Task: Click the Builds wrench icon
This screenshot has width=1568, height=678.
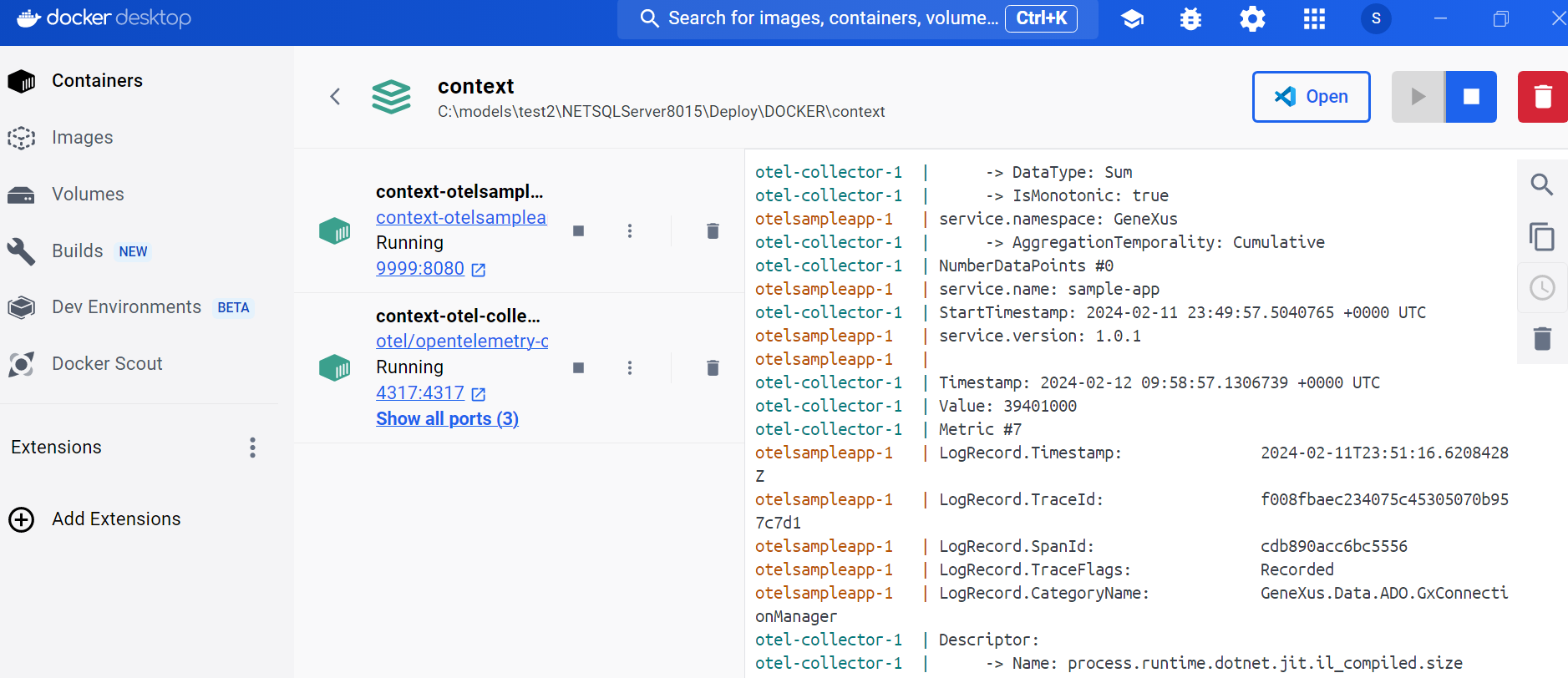Action: pyautogui.click(x=21, y=250)
